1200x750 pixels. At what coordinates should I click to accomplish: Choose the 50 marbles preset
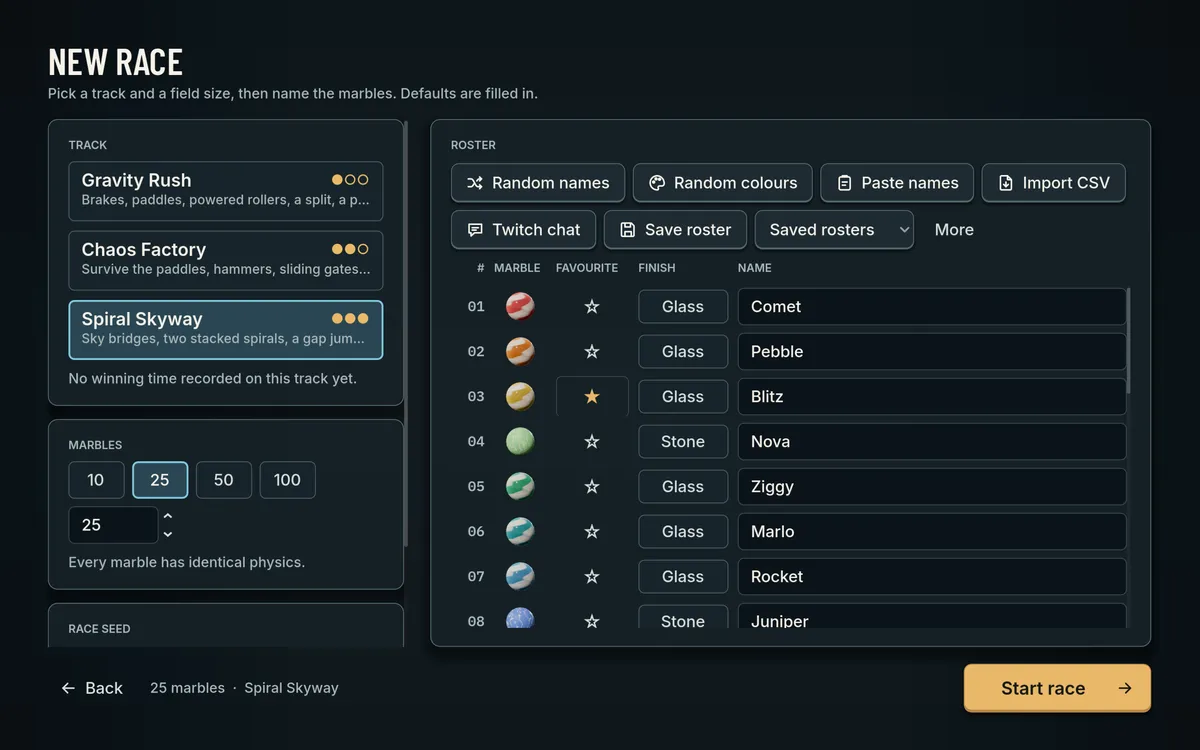point(224,480)
